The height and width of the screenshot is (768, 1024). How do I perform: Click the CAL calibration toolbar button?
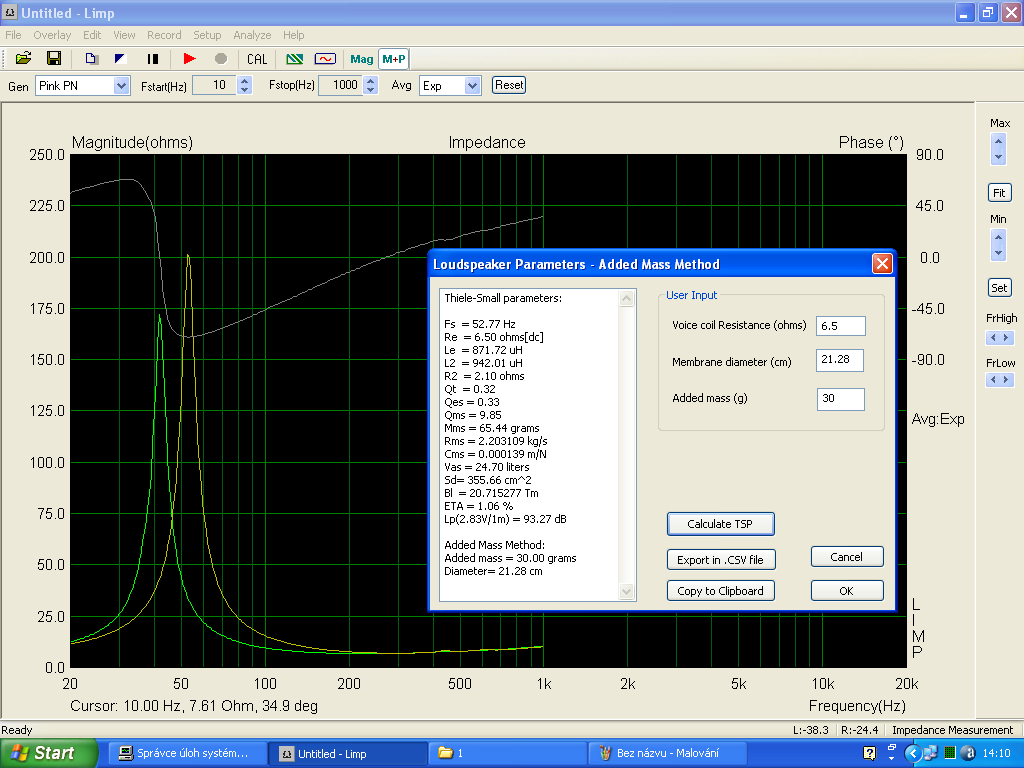click(257, 59)
